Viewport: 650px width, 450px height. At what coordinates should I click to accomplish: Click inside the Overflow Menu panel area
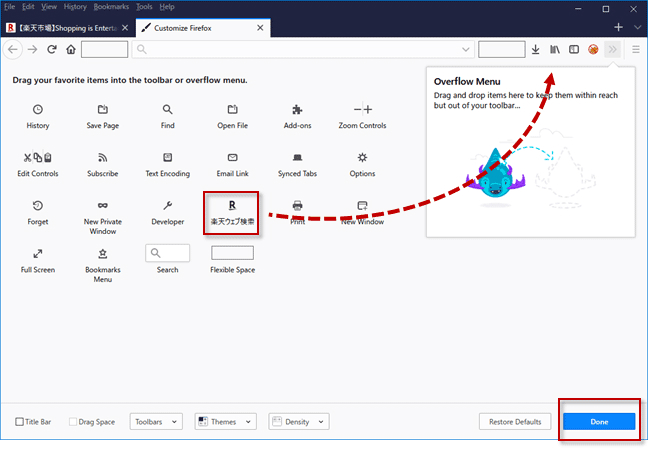(x=531, y=152)
